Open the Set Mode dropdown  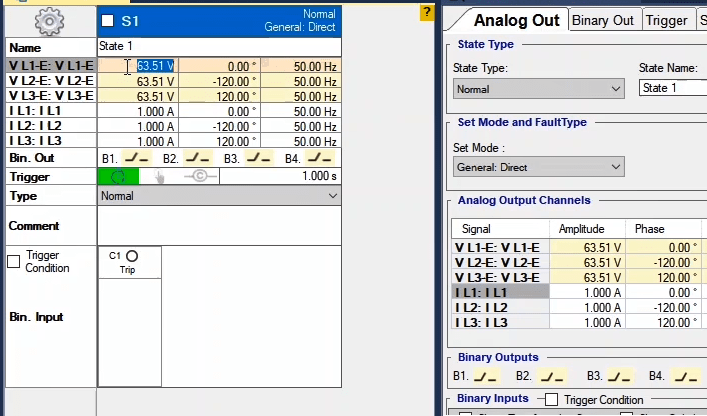point(539,167)
